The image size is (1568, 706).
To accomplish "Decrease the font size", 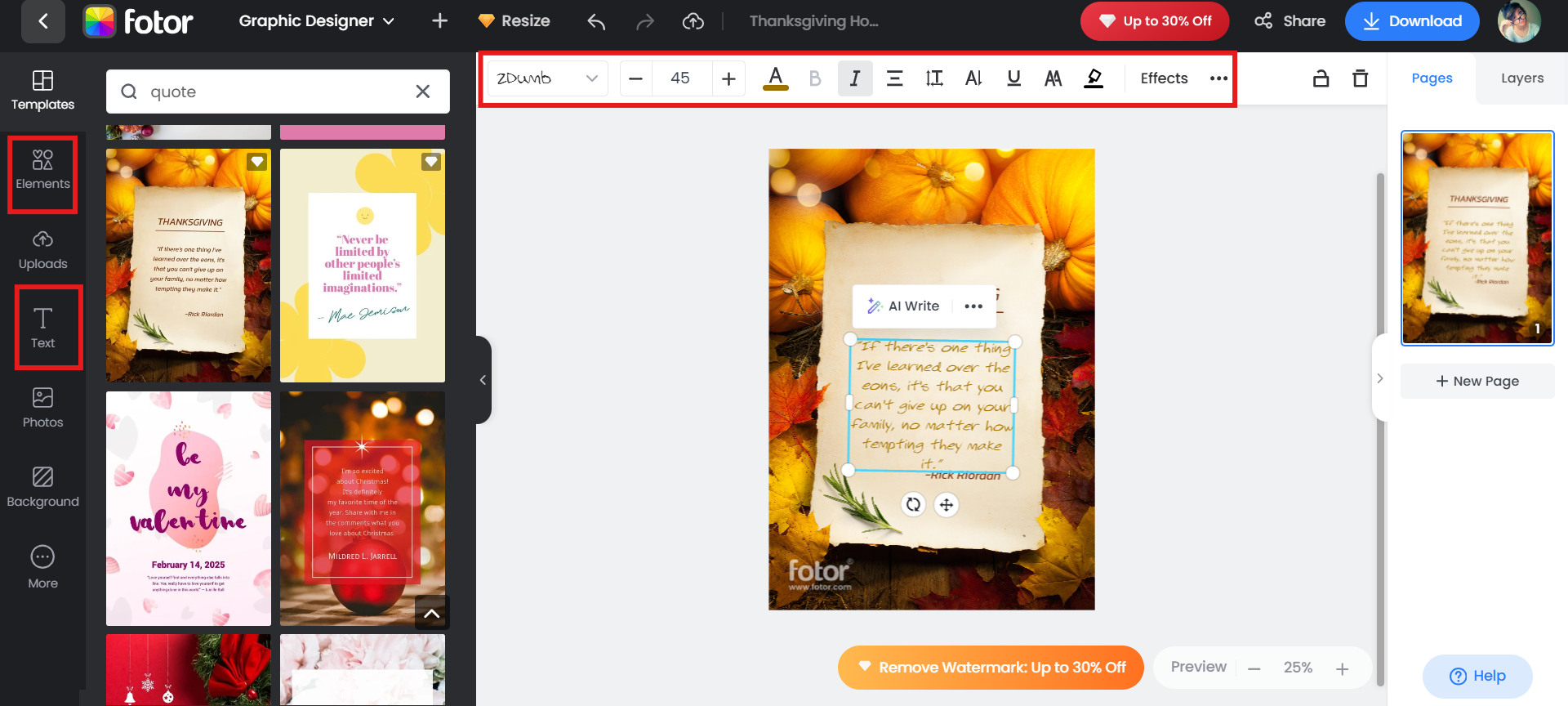I will [636, 78].
